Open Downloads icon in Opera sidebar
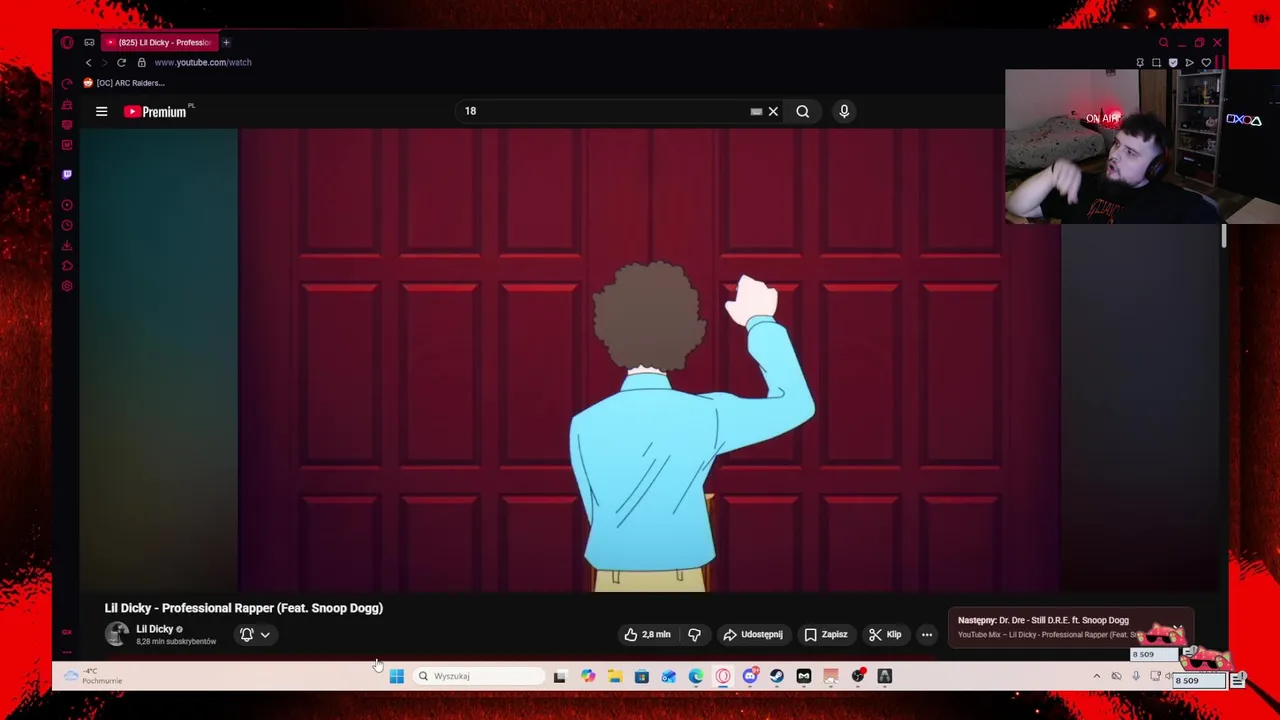The height and width of the screenshot is (720, 1280). [x=67, y=246]
